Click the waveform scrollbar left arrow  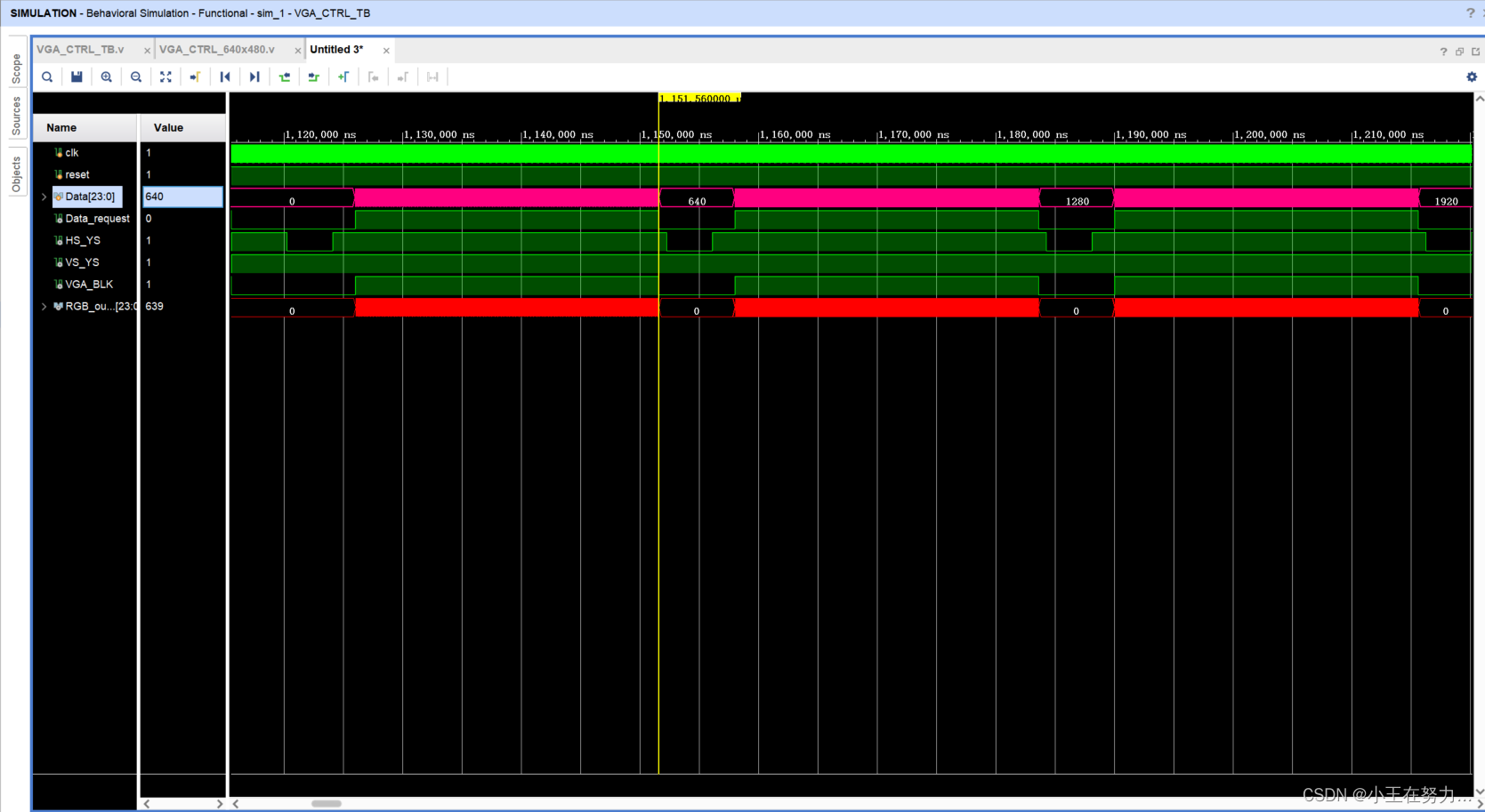click(x=236, y=804)
